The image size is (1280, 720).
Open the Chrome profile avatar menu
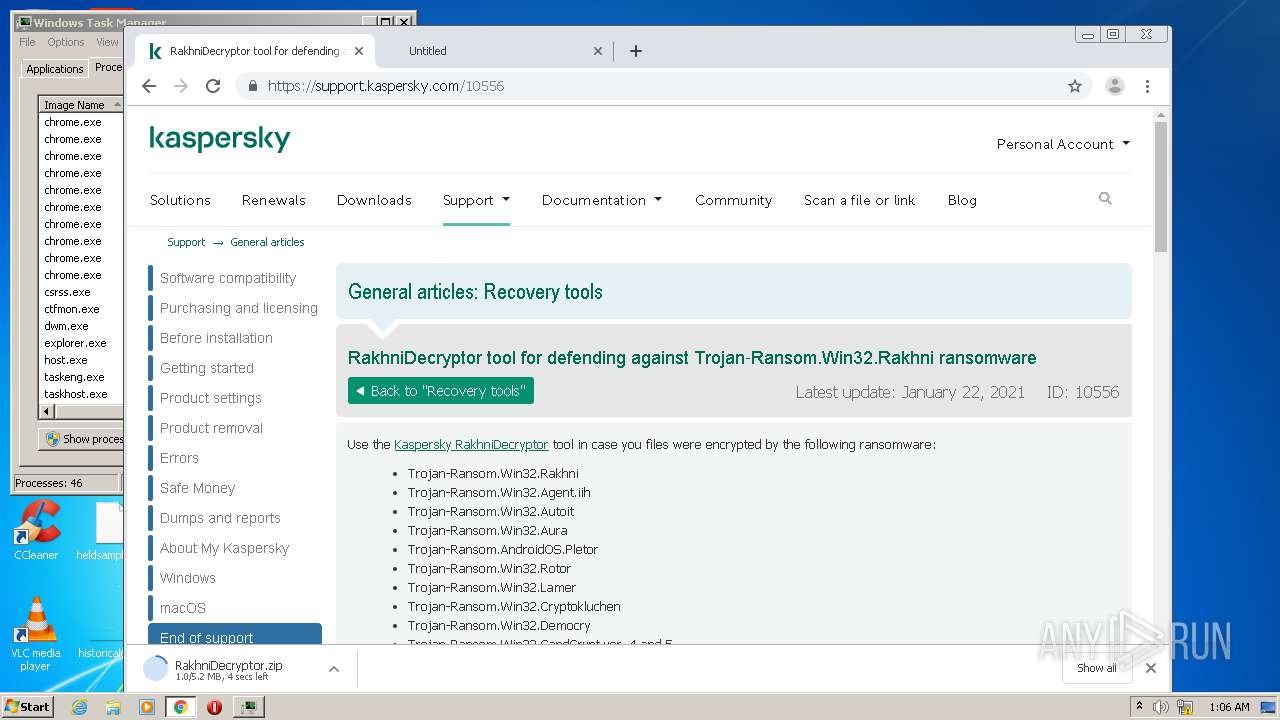1115,86
